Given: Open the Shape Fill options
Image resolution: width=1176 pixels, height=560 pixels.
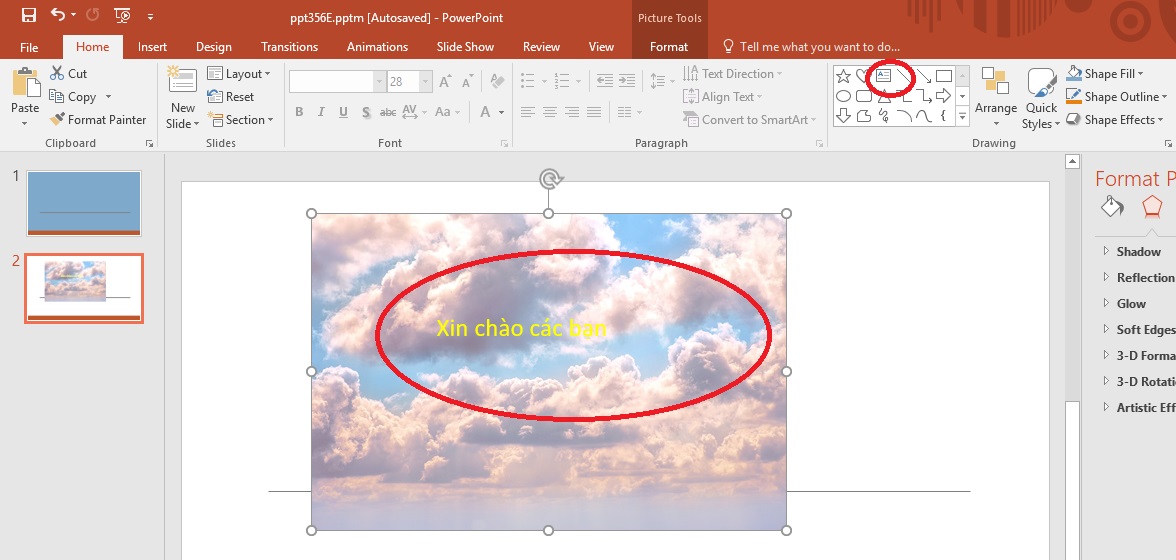Looking at the screenshot, I should (1104, 73).
